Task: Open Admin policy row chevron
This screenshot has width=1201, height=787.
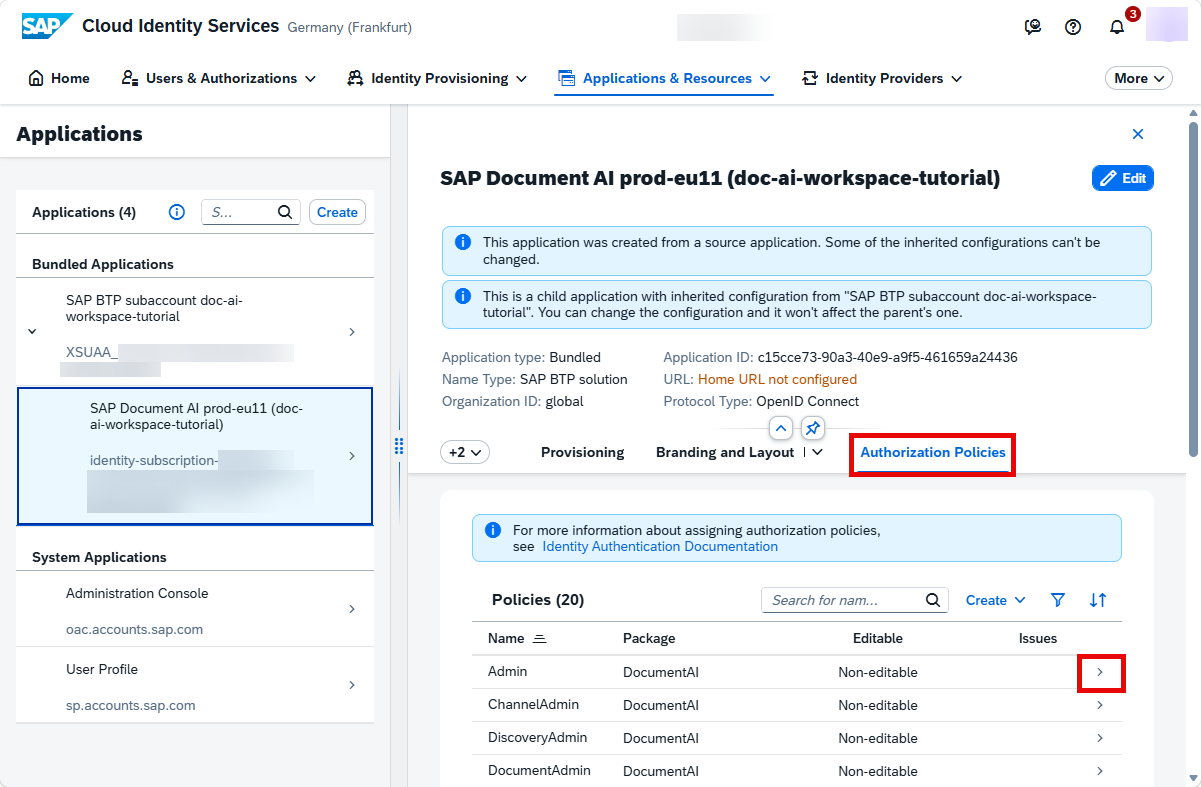Action: (1100, 672)
